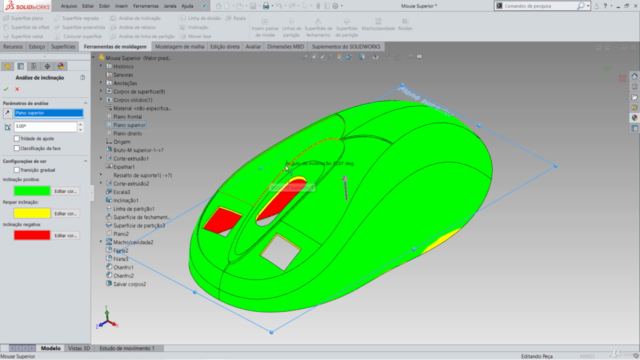Enable Transição gradual checkbox
Image resolution: width=640 pixels, height=360 pixels.
click(17, 170)
